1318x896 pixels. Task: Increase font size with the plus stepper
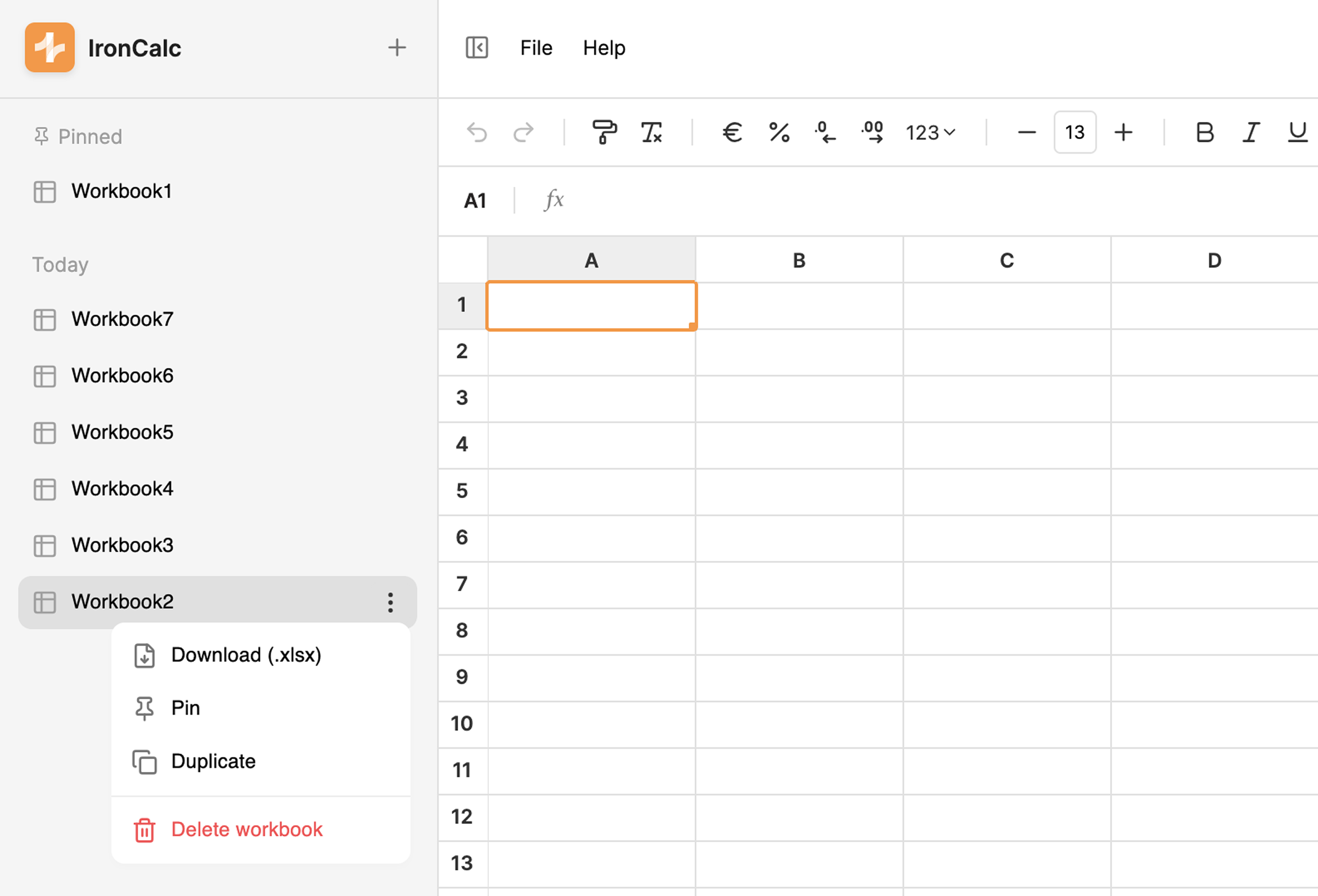(x=1123, y=132)
